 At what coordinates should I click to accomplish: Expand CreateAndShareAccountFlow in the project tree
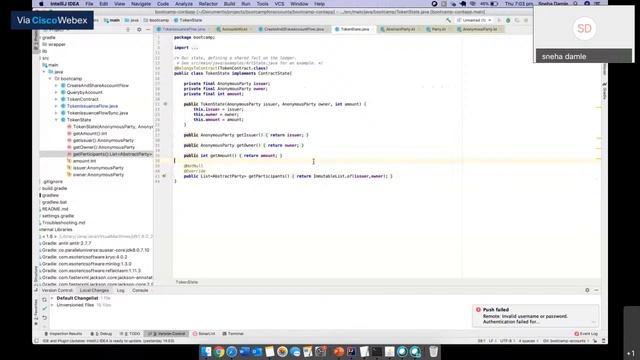coord(56,86)
